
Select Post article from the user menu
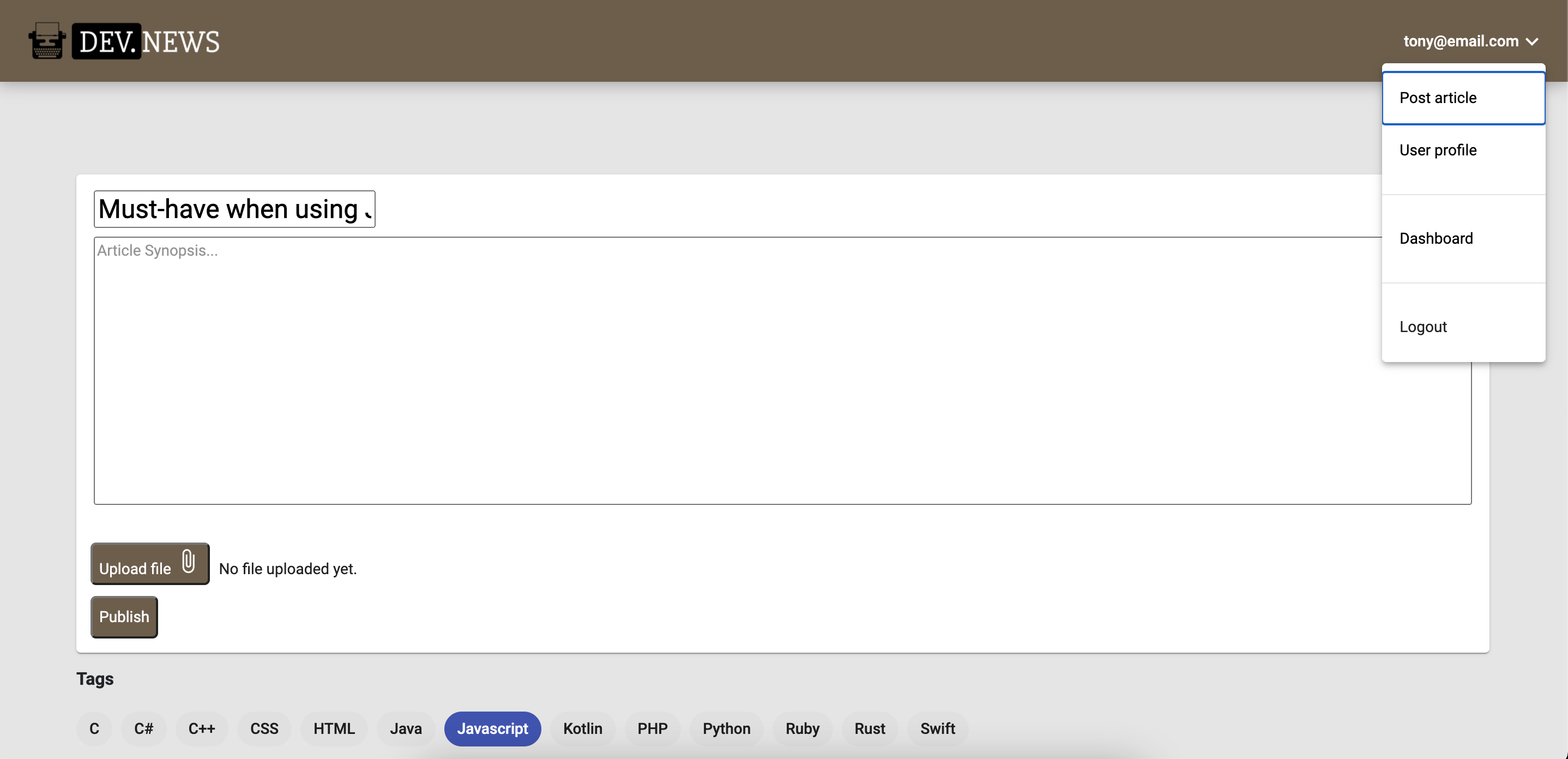(1438, 98)
